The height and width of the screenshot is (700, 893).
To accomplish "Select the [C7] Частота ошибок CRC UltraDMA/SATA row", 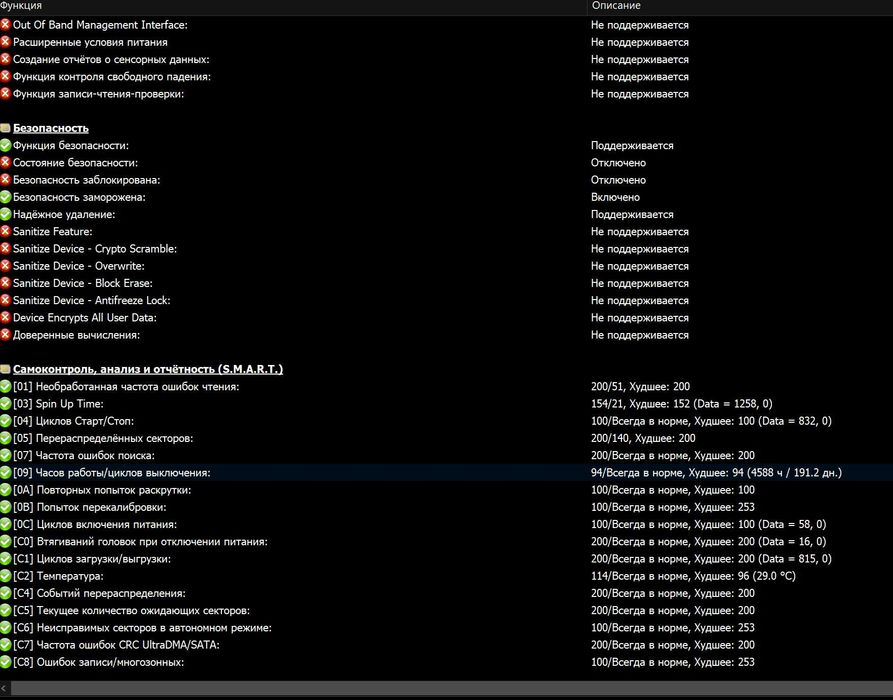I will [446, 645].
